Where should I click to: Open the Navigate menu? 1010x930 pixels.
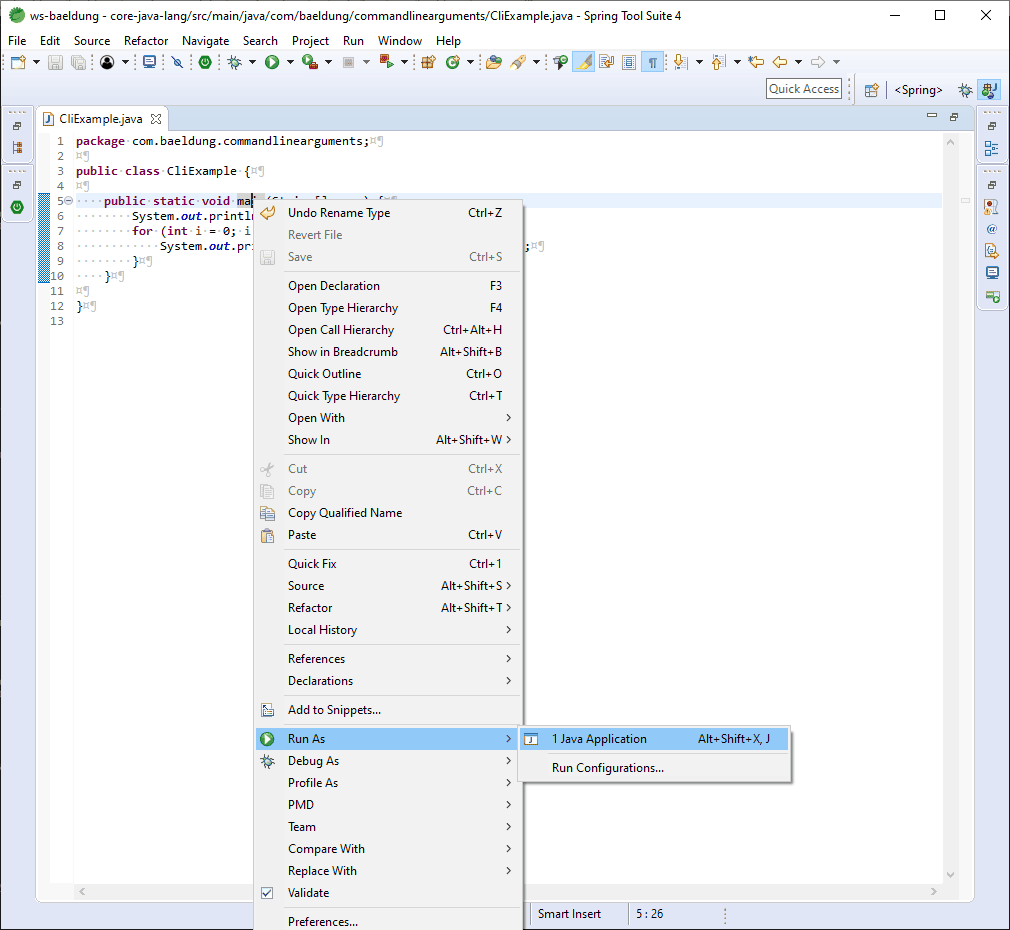(206, 41)
